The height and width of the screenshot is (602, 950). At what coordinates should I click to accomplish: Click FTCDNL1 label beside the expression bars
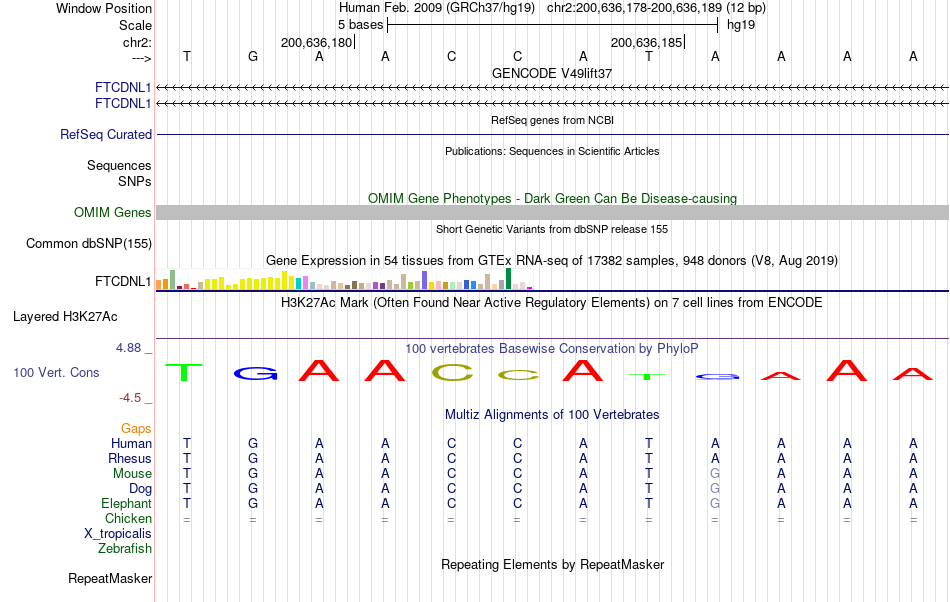coord(123,281)
